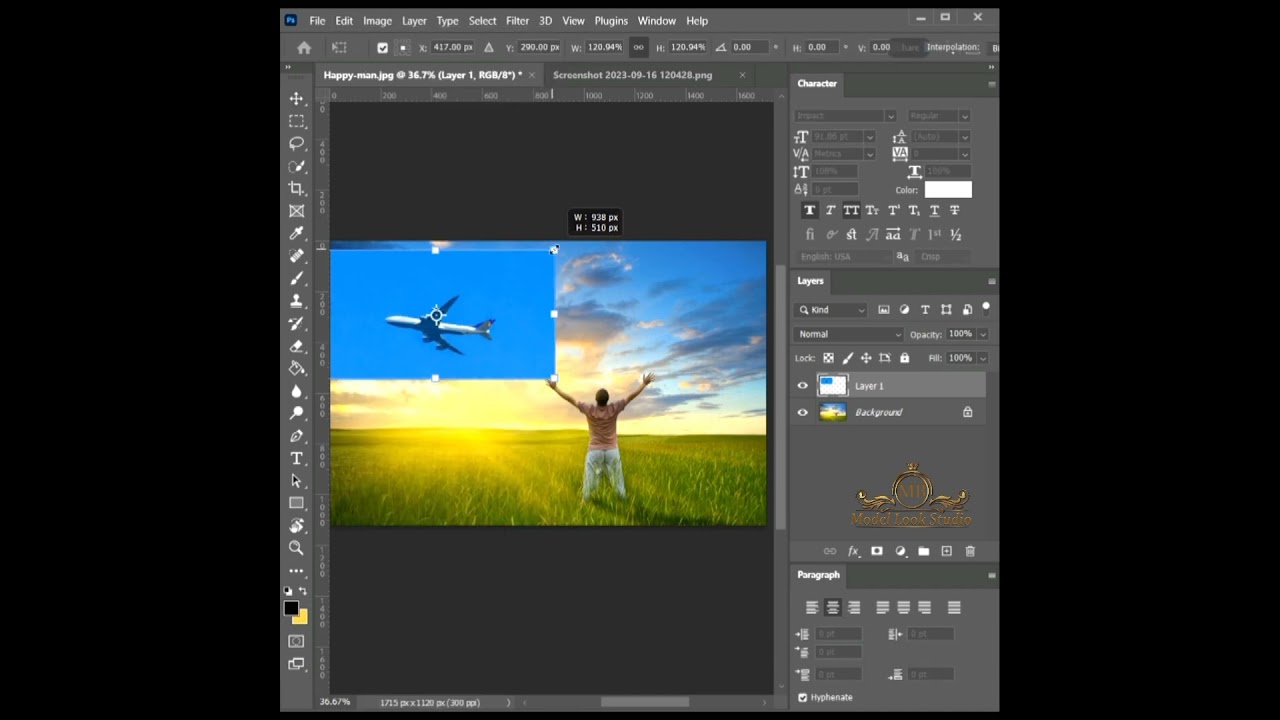The width and height of the screenshot is (1280, 720).
Task: Select the Pen tool
Action: coord(296,436)
